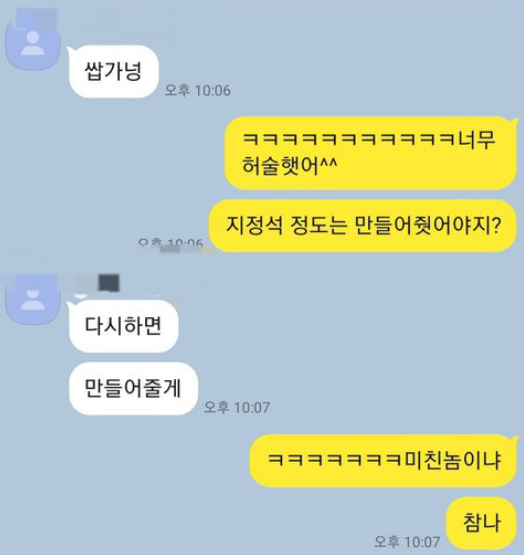The width and height of the screenshot is (524, 555).
Task: Select the 쌉가넝 message bubble
Action: tap(113, 71)
